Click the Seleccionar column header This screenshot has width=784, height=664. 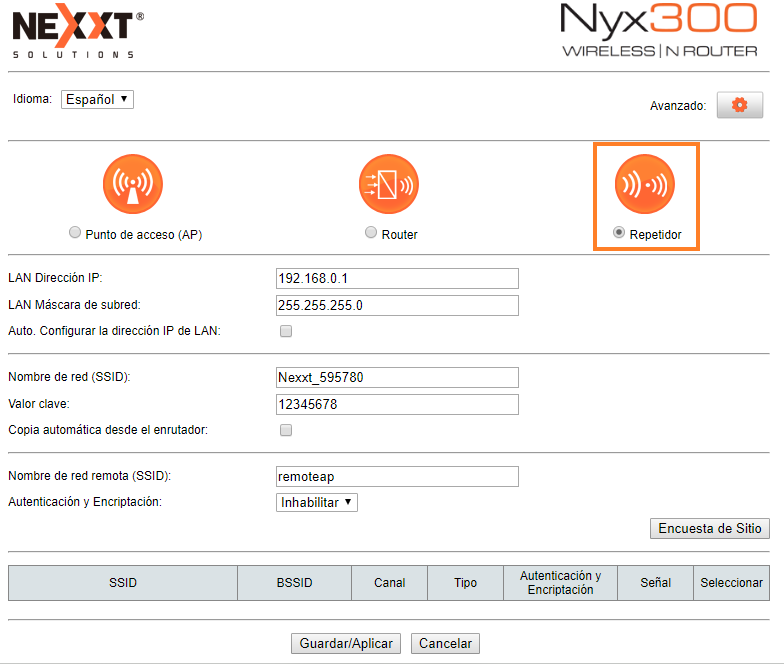click(x=732, y=583)
